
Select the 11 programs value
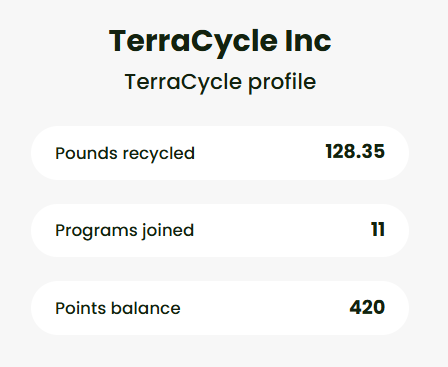(378, 229)
